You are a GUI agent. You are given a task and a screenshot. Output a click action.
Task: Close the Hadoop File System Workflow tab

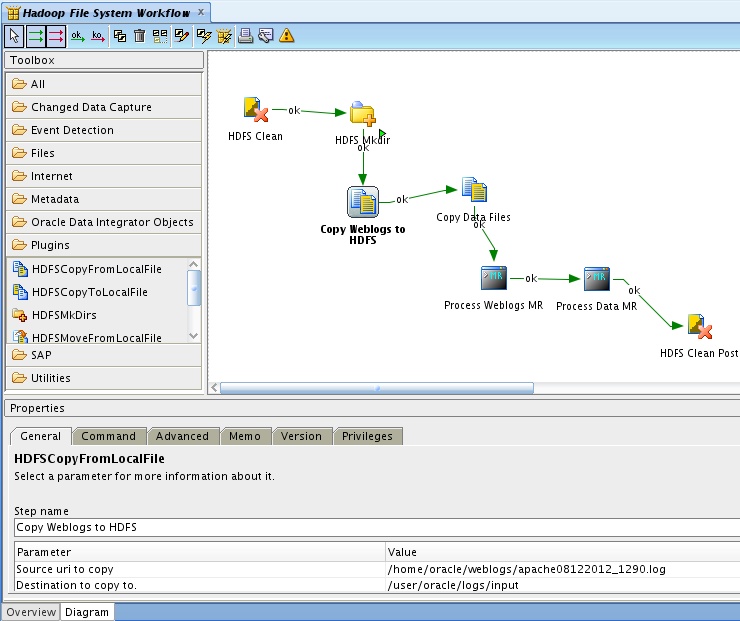click(201, 12)
